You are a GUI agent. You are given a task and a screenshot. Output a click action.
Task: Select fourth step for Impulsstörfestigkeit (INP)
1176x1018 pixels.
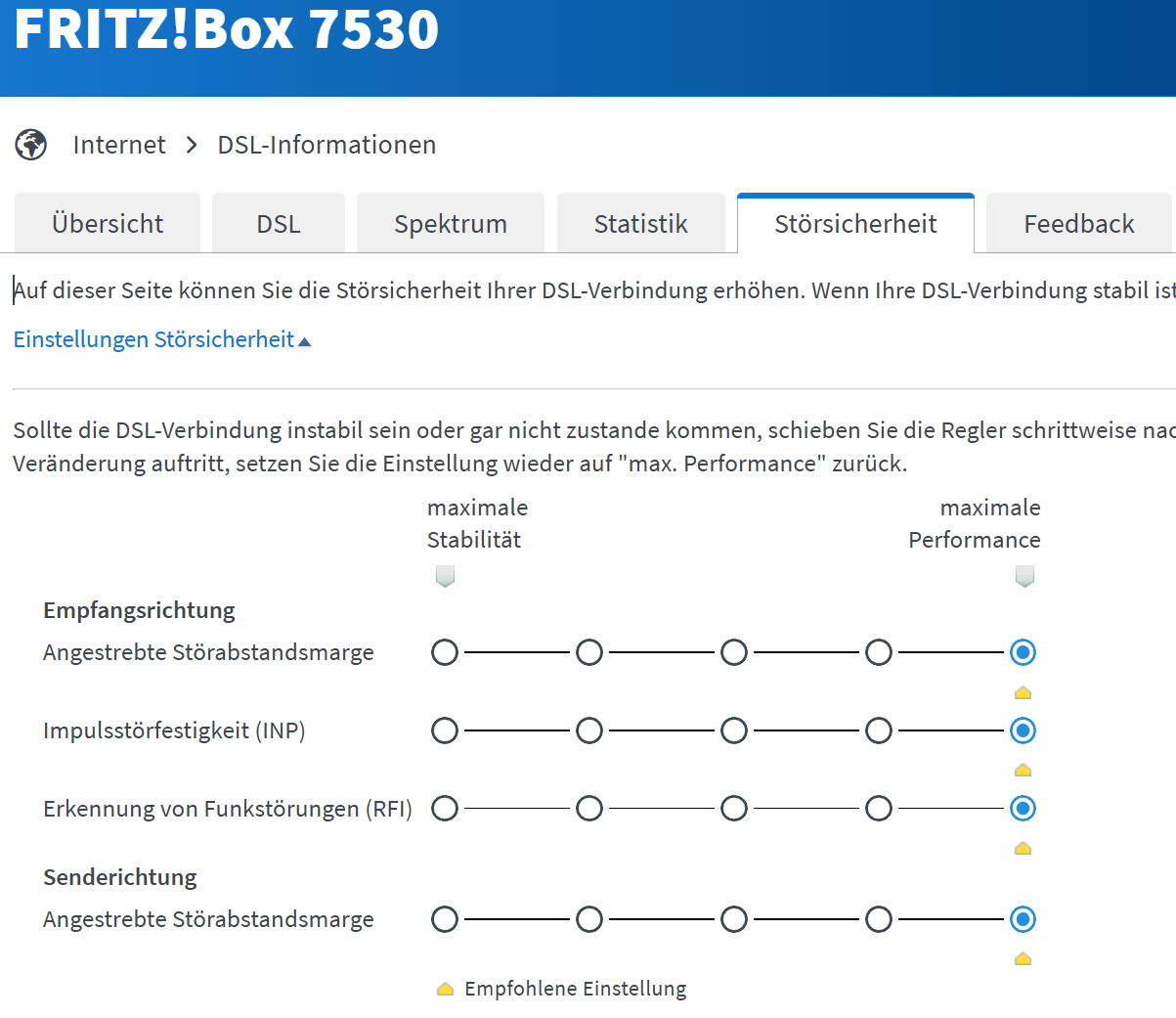(879, 730)
